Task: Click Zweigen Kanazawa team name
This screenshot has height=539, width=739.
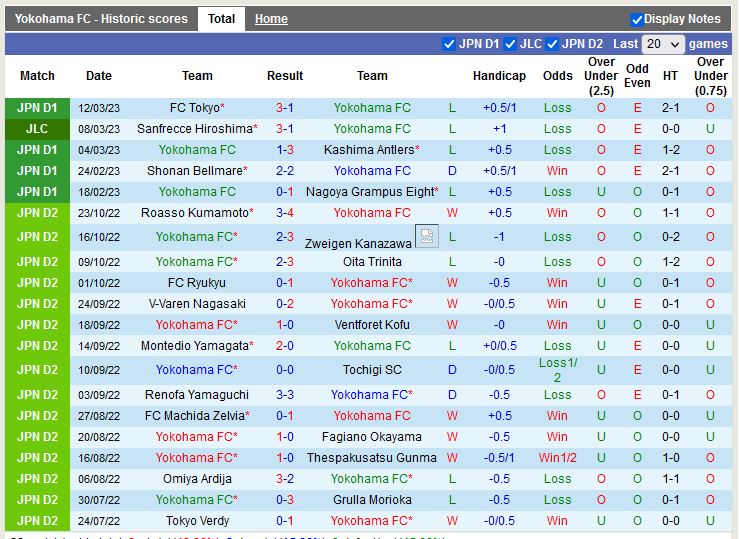Action: (358, 244)
